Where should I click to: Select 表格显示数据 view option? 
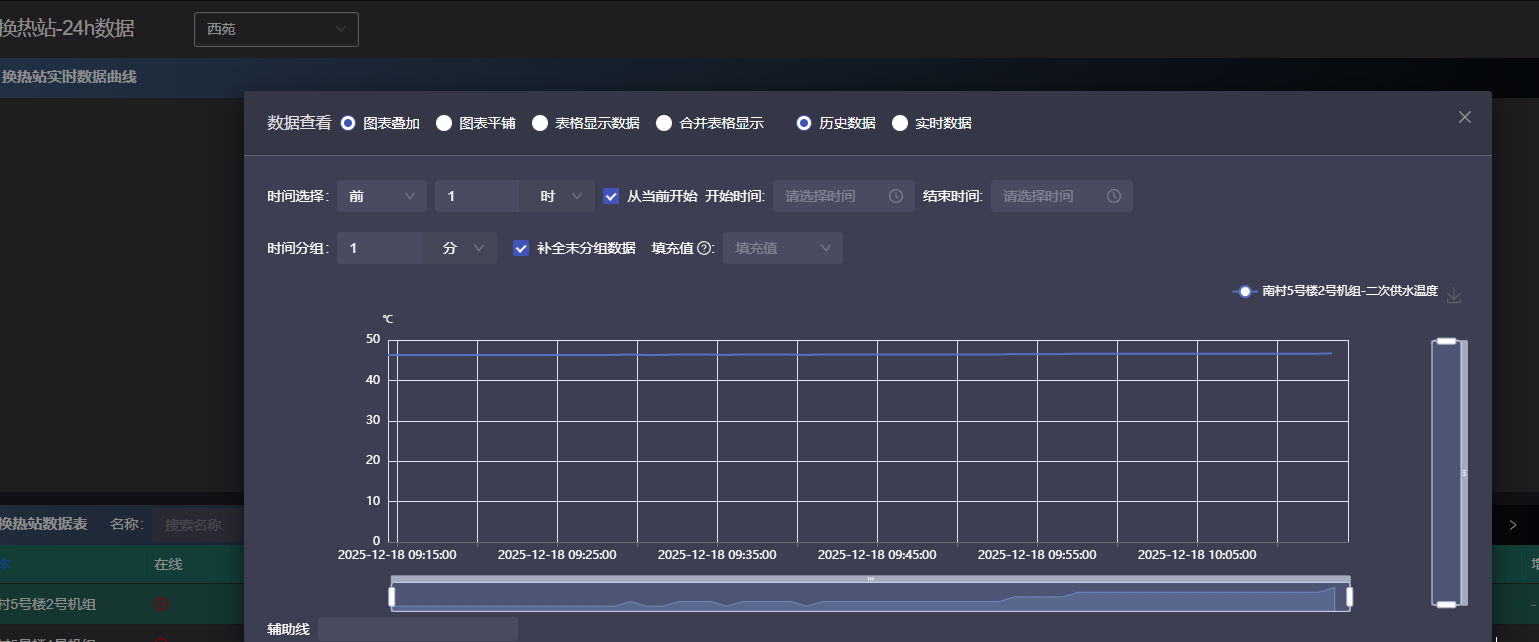[540, 123]
